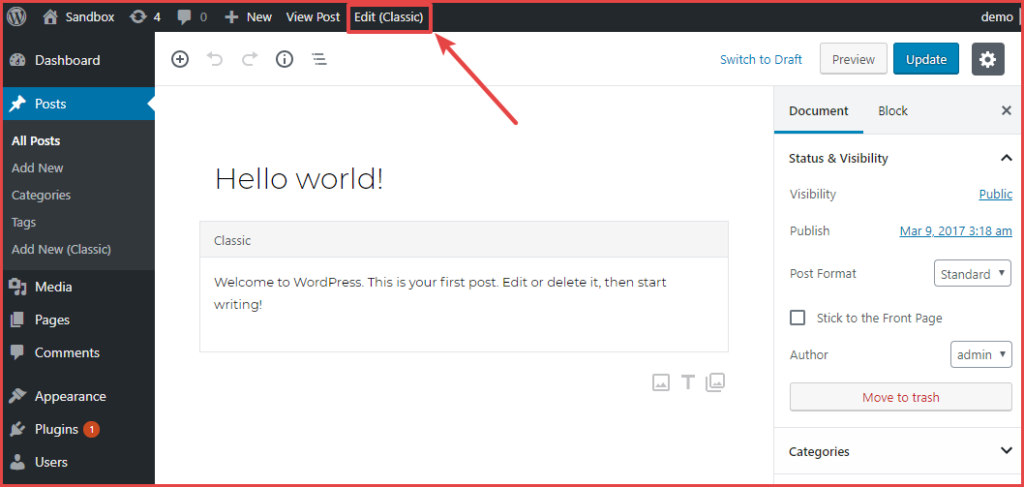Select All Posts submenu item
Screen dimensions: 1024x487
pos(36,141)
